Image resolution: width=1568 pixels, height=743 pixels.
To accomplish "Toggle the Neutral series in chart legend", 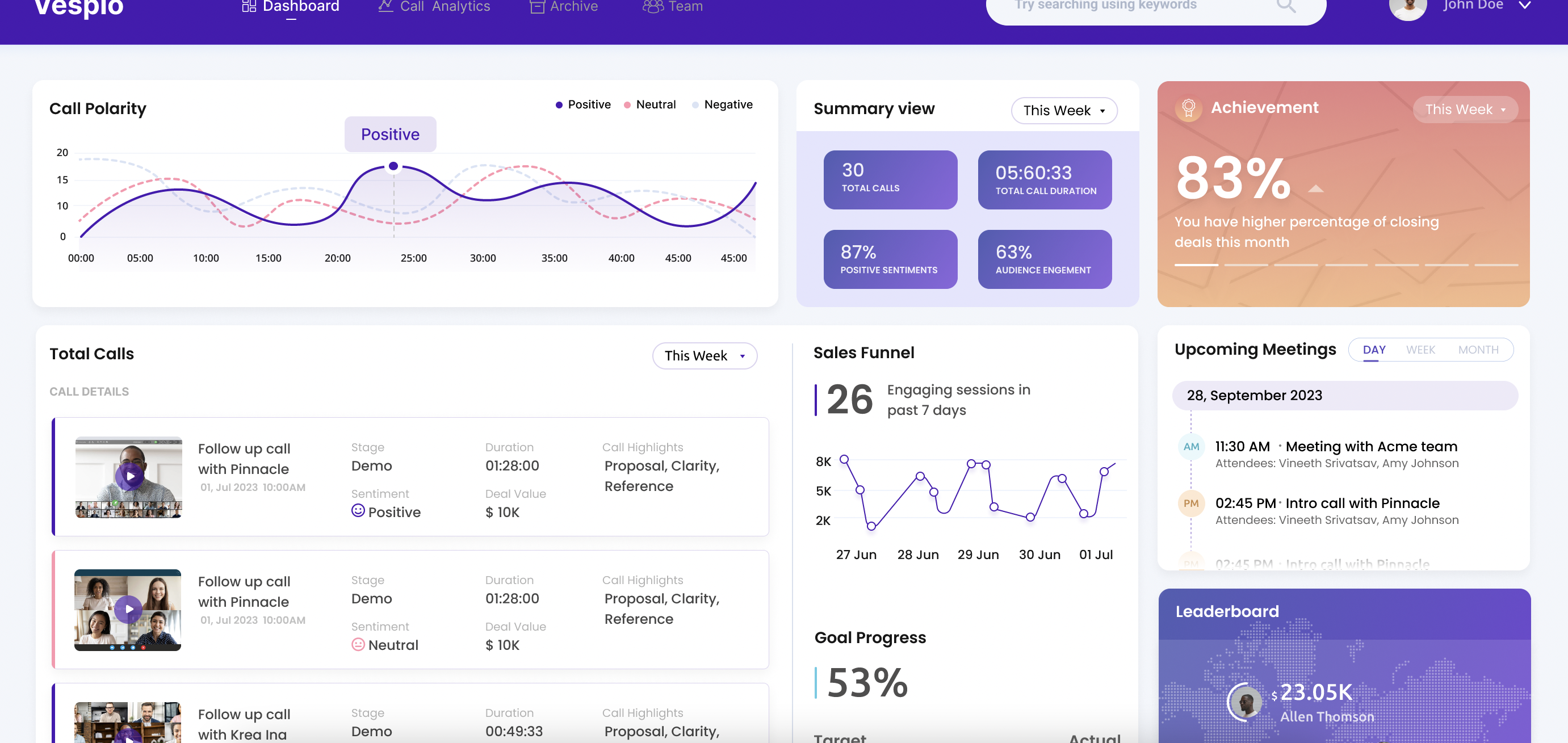I will click(x=649, y=104).
